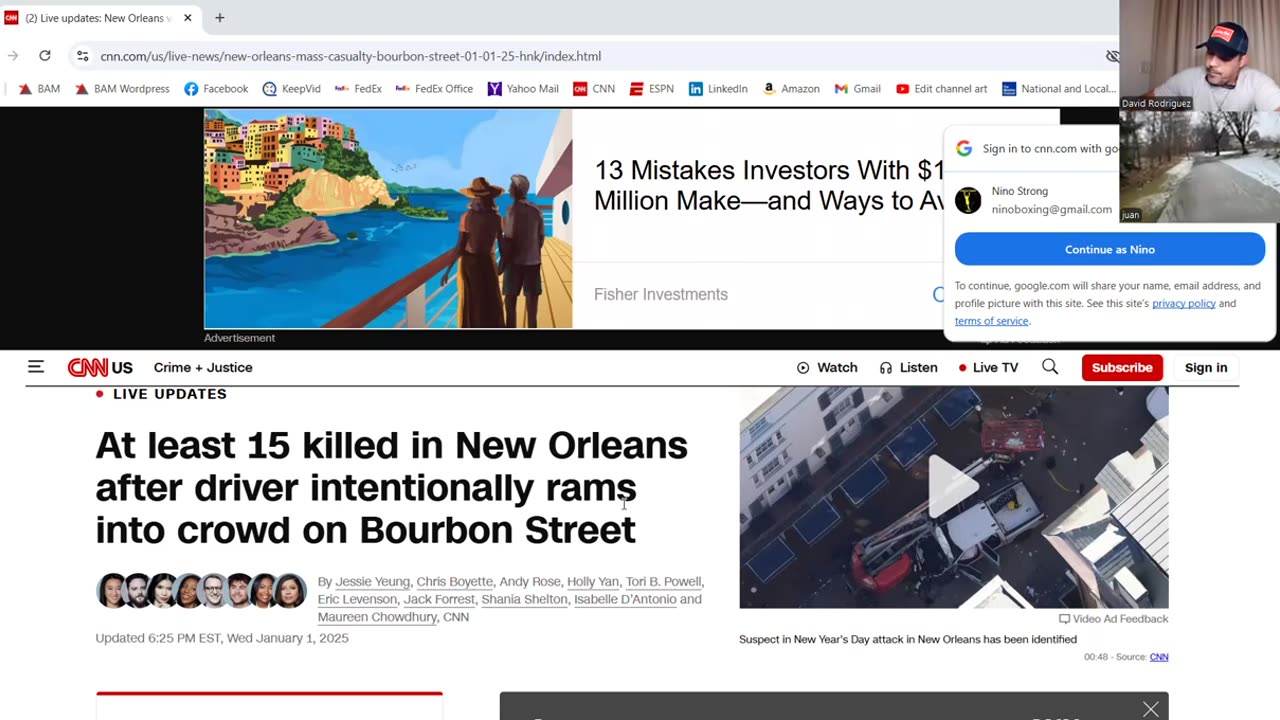
Task: Open author Holly Yan's profile
Action: click(593, 582)
